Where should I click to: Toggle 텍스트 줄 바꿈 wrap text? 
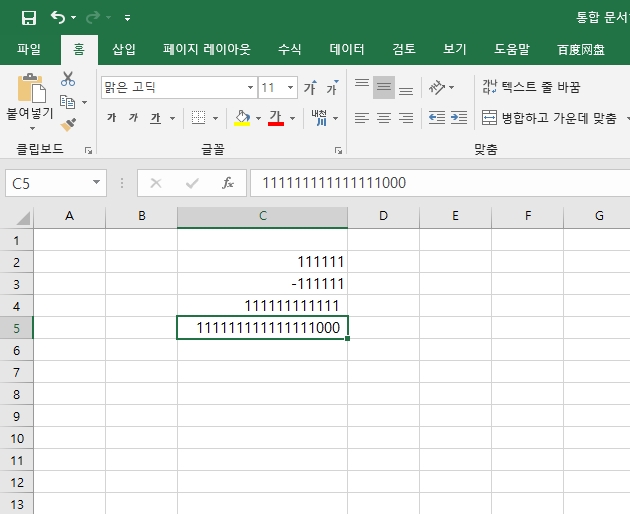coord(531,87)
